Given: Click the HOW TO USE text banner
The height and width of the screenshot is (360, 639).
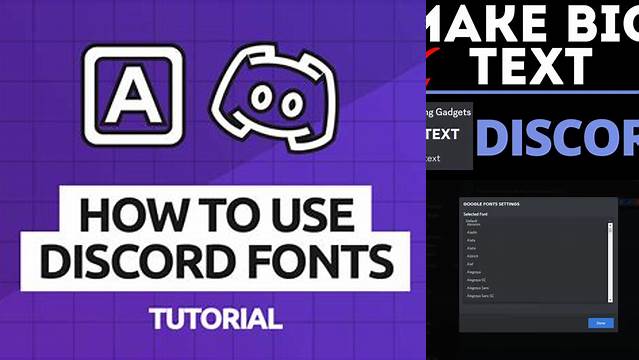Looking at the screenshot, I should tap(216, 213).
